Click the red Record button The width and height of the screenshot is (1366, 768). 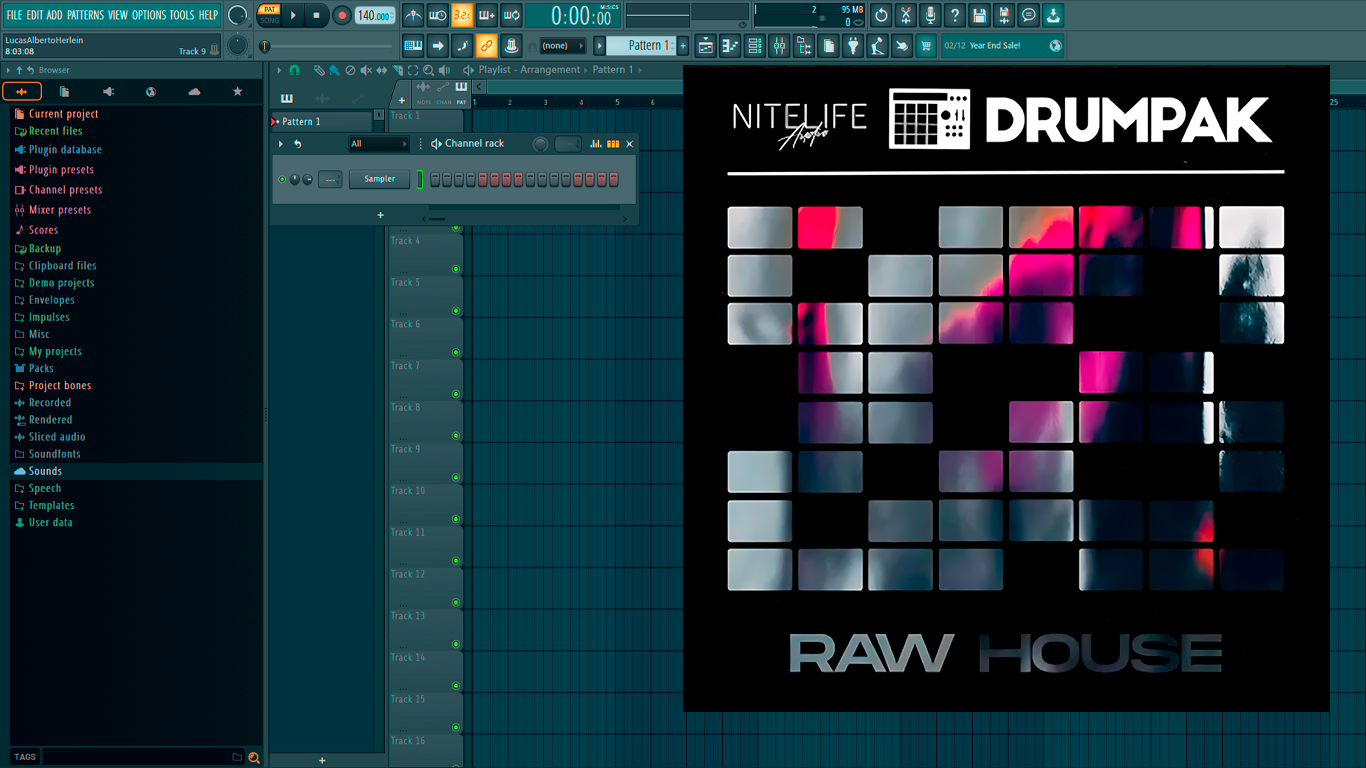(342, 15)
